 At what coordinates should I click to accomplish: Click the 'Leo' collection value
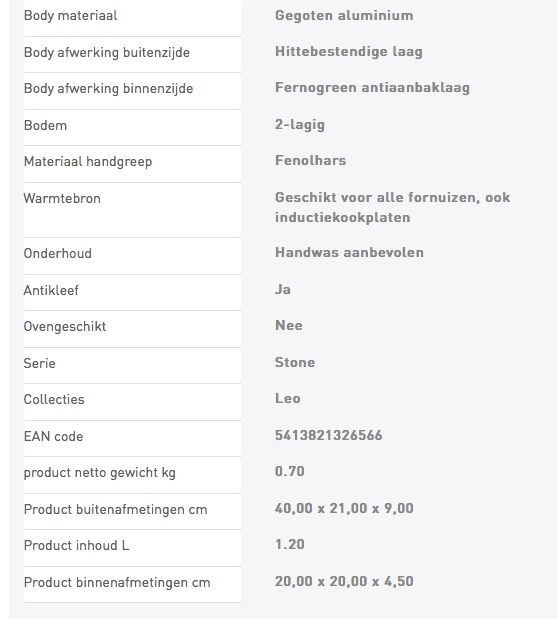287,399
